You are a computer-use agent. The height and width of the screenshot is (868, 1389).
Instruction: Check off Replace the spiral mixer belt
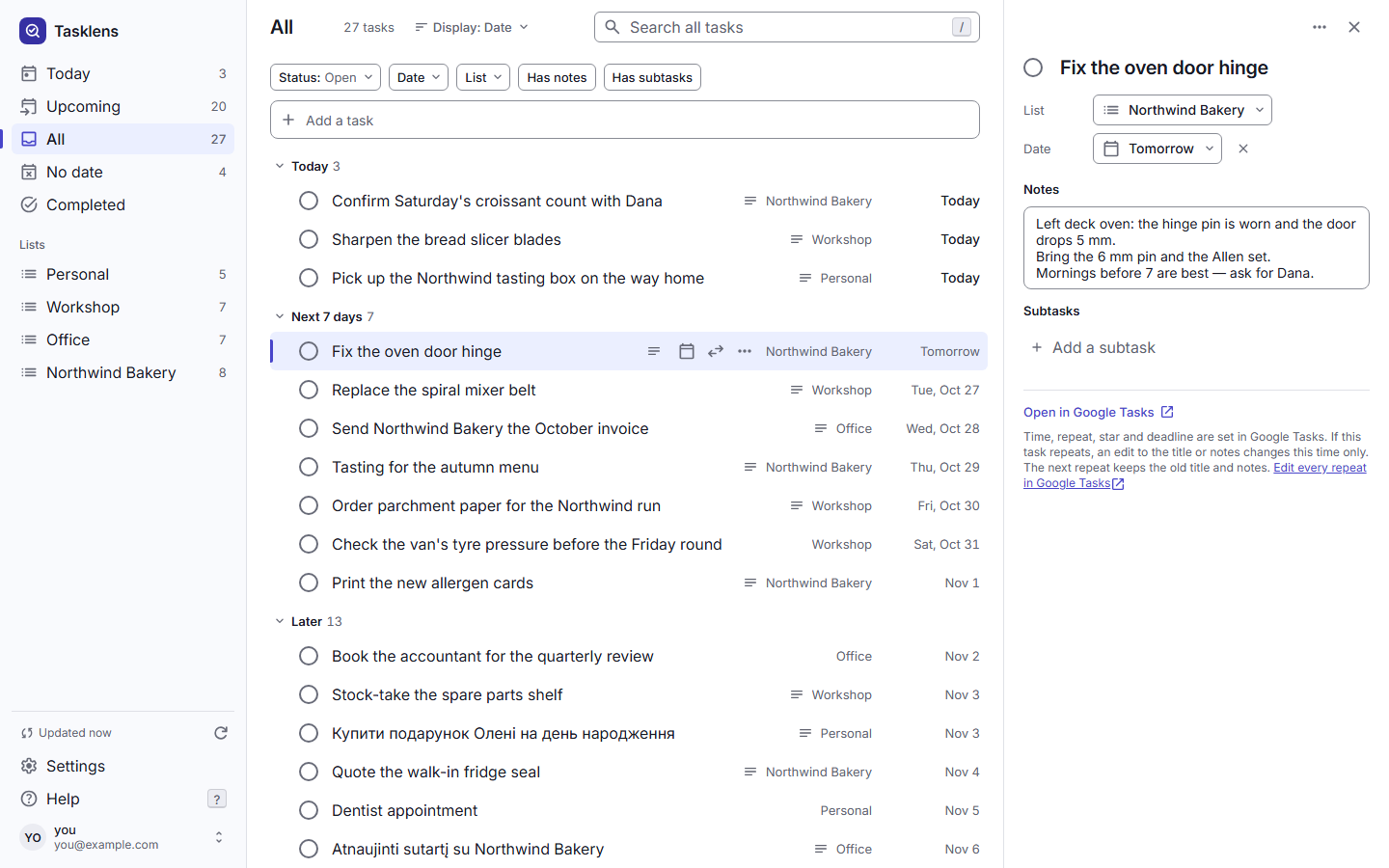pyautogui.click(x=309, y=390)
